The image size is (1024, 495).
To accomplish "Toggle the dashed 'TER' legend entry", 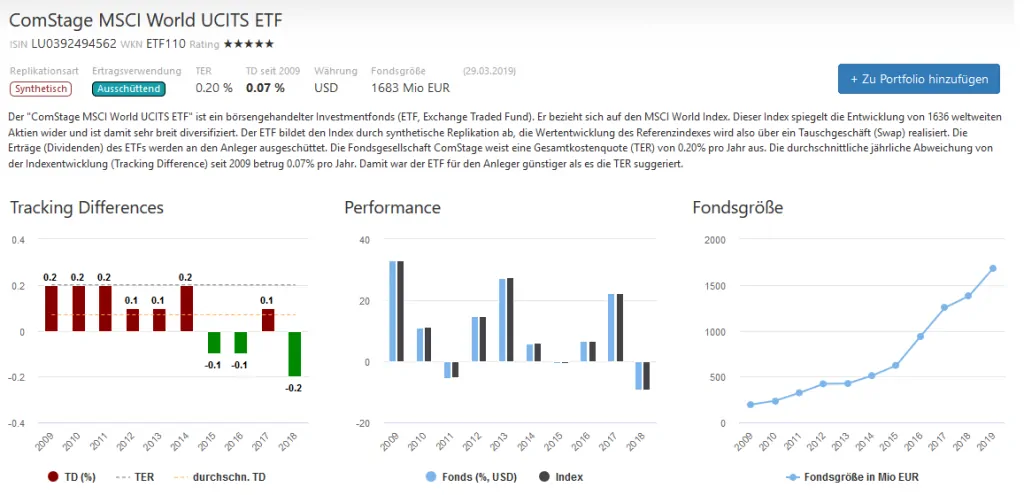I will coord(135,477).
